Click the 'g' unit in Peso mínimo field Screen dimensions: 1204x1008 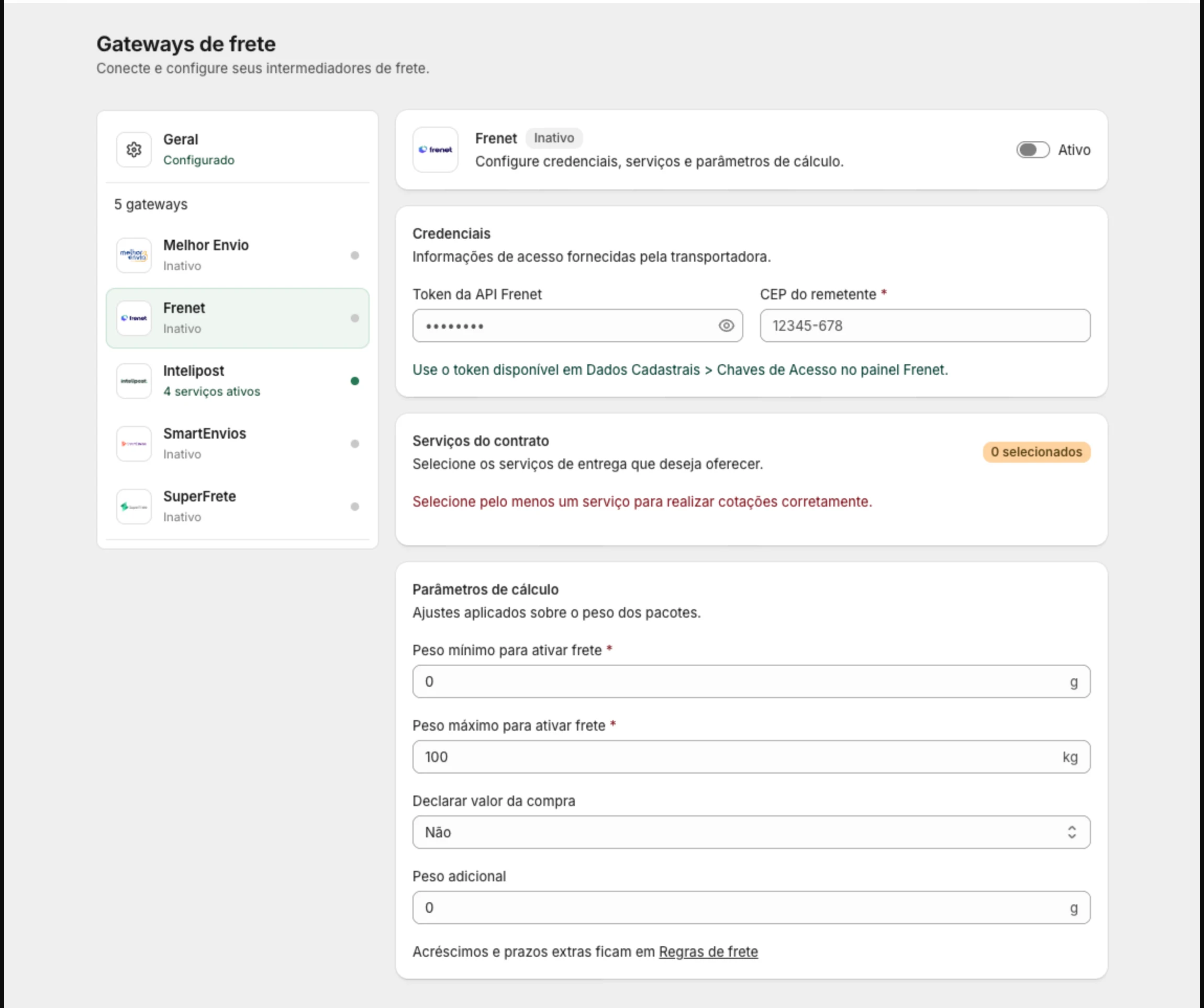tap(1074, 682)
